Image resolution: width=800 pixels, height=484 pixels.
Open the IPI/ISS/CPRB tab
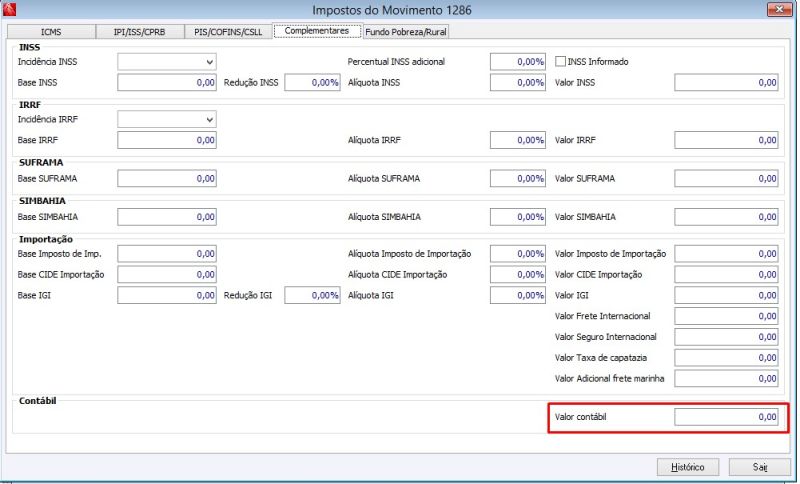coord(139,32)
